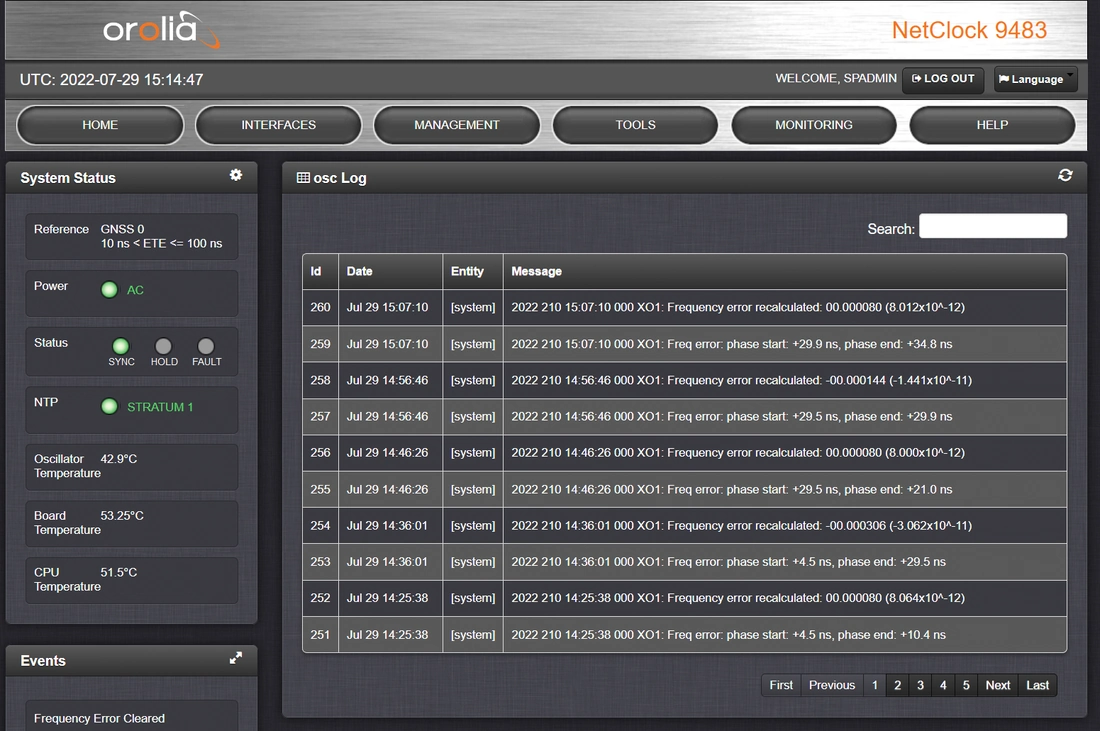
Task: Go to Previous log page
Action: point(832,685)
